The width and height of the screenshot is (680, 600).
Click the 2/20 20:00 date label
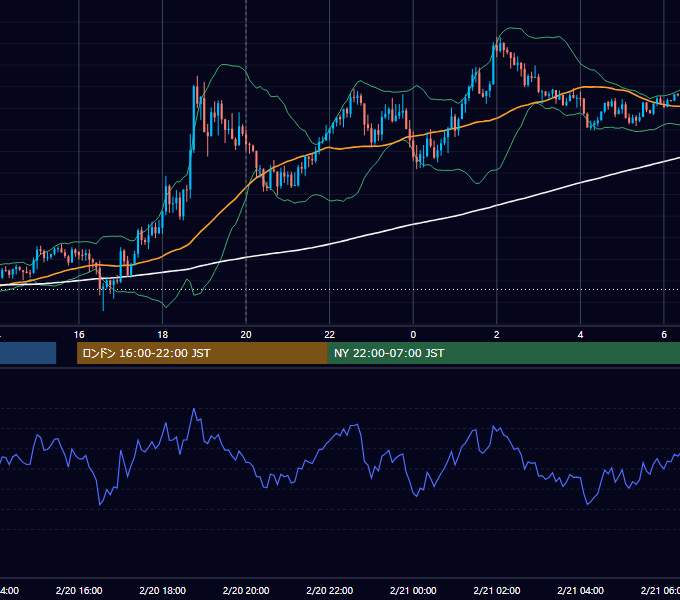tap(246, 590)
